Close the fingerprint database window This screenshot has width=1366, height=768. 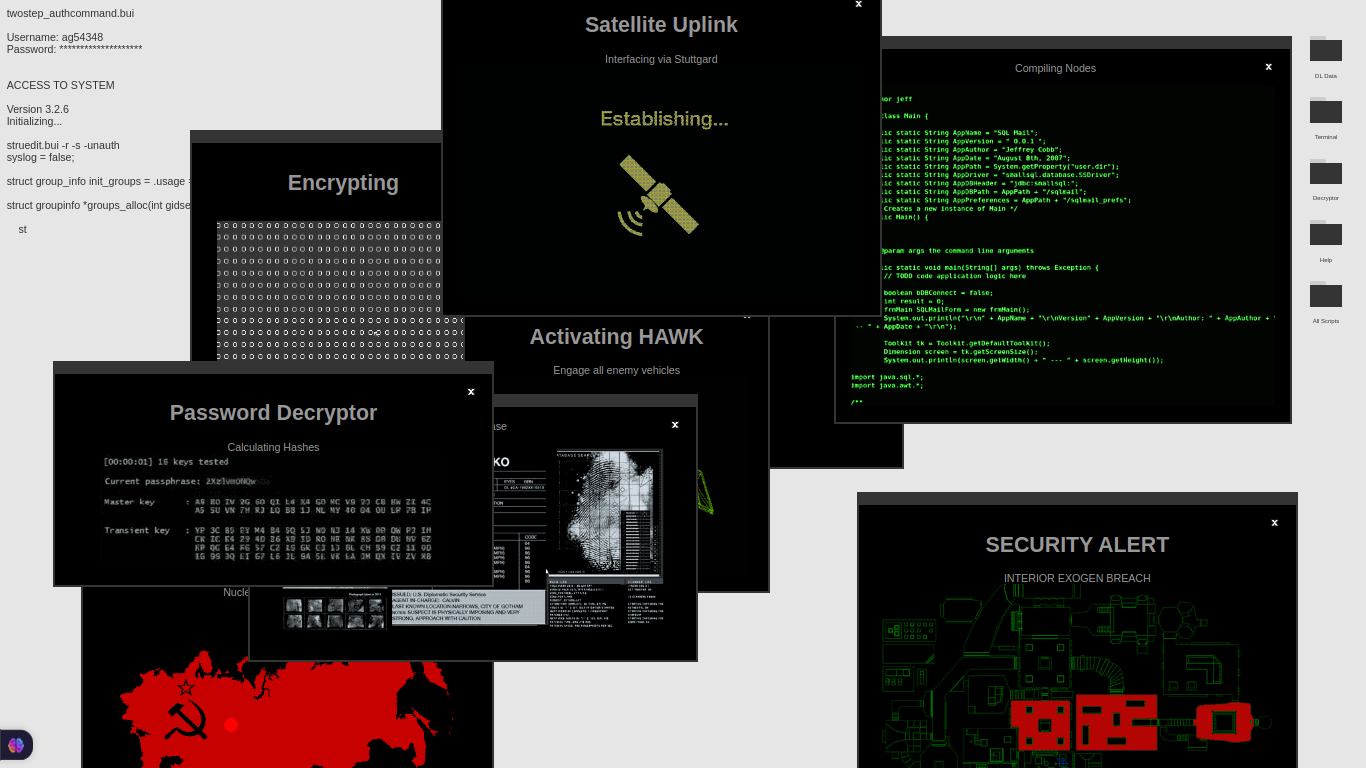point(675,425)
